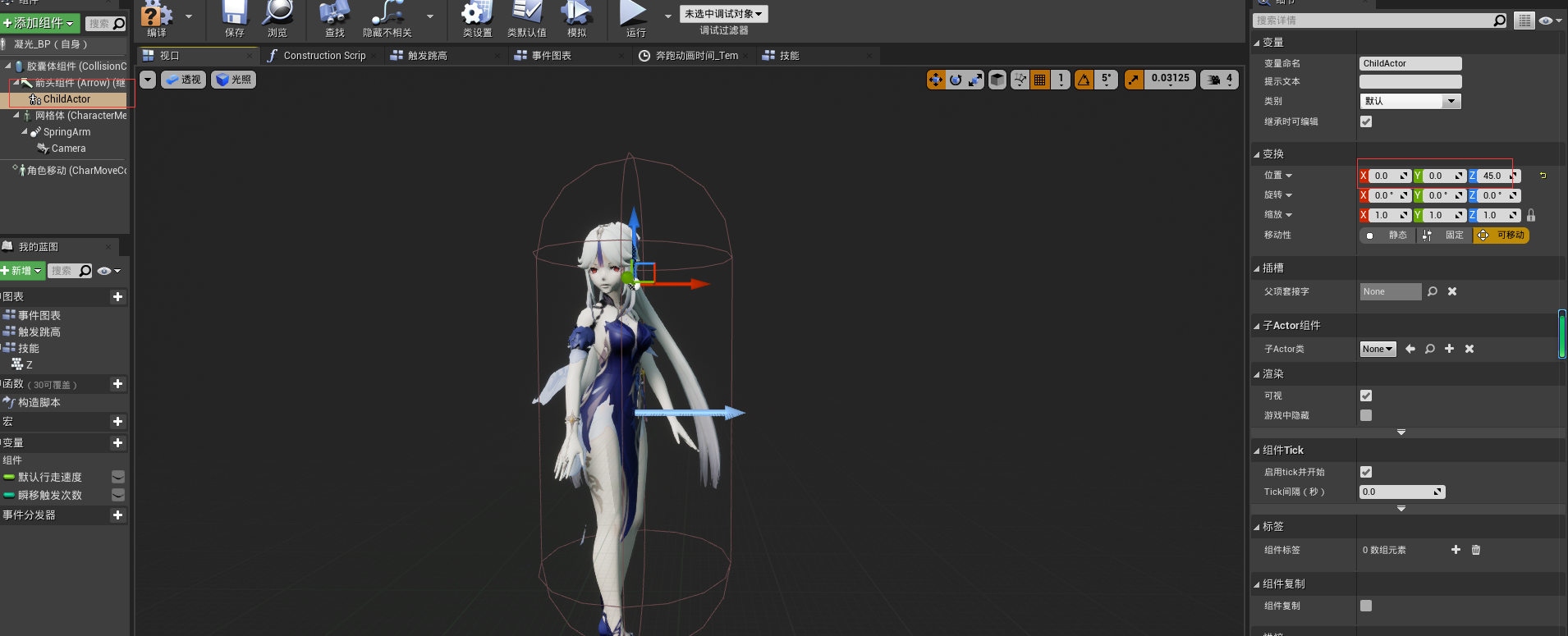Viewport: 1568px width, 636px height.
Task: Add element to component tags plus icon
Action: point(1456,550)
